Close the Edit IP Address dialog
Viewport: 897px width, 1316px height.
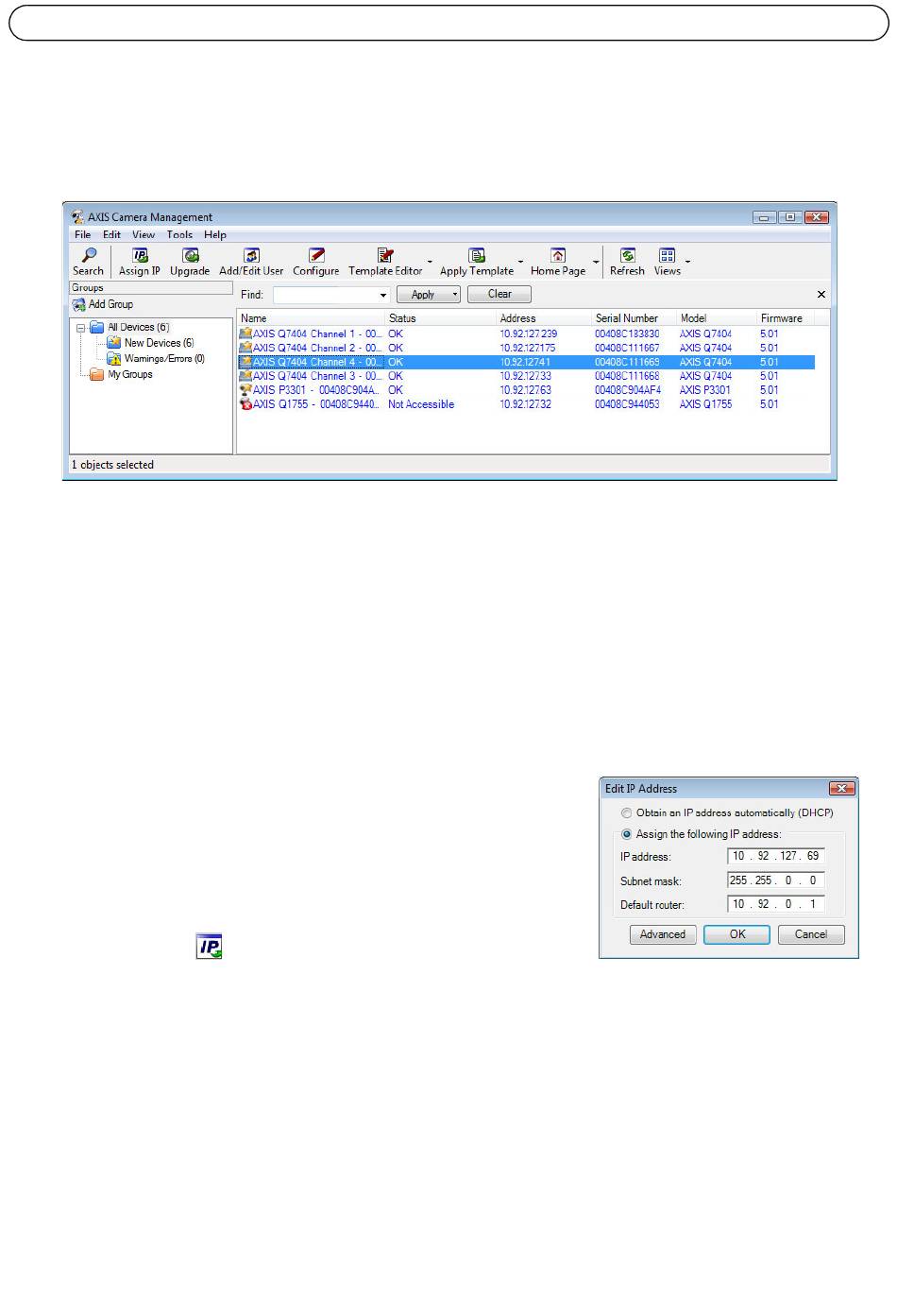pyautogui.click(x=841, y=789)
